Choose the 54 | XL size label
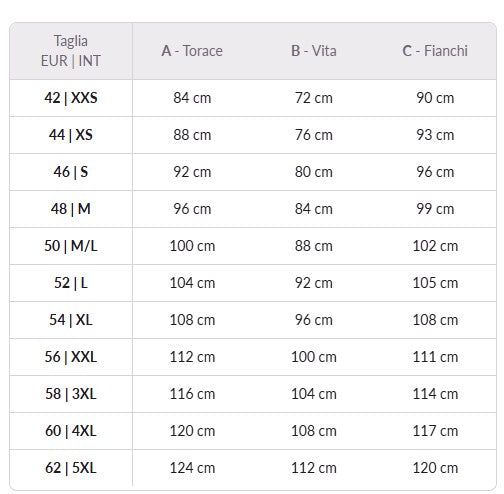Image resolution: width=504 pixels, height=494 pixels. point(71,320)
